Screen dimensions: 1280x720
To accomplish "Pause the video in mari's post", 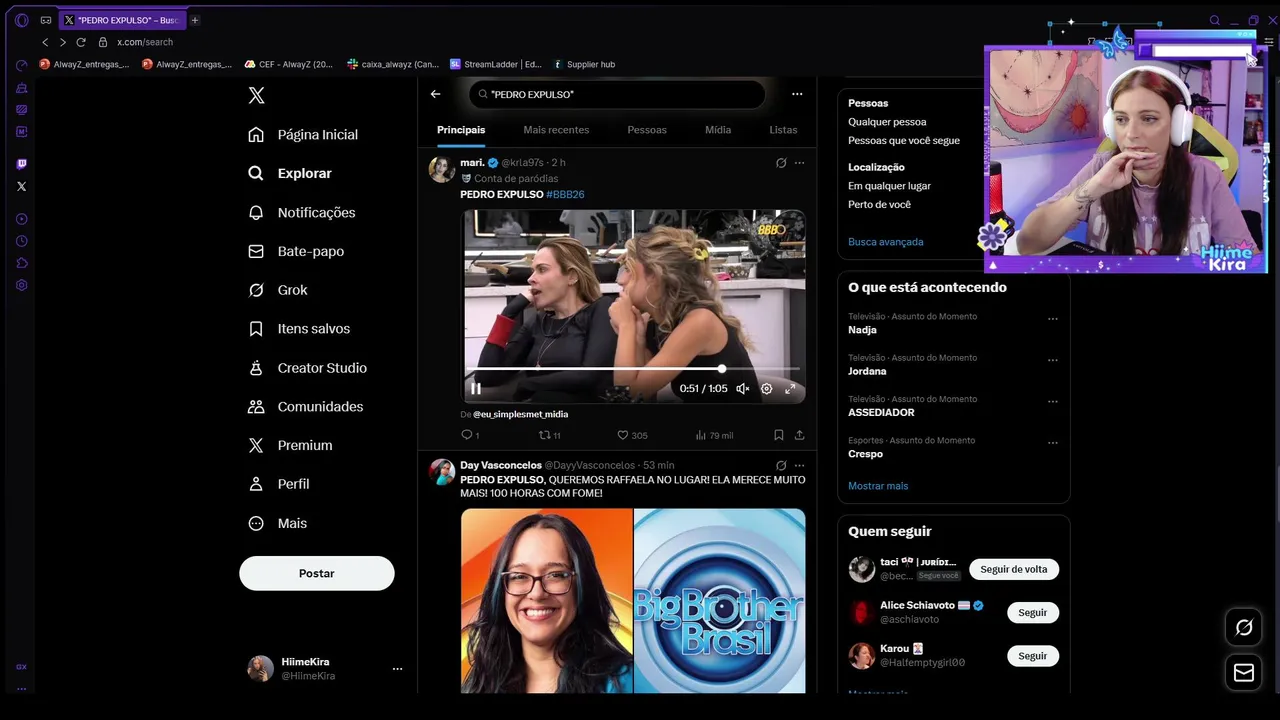I will [476, 388].
